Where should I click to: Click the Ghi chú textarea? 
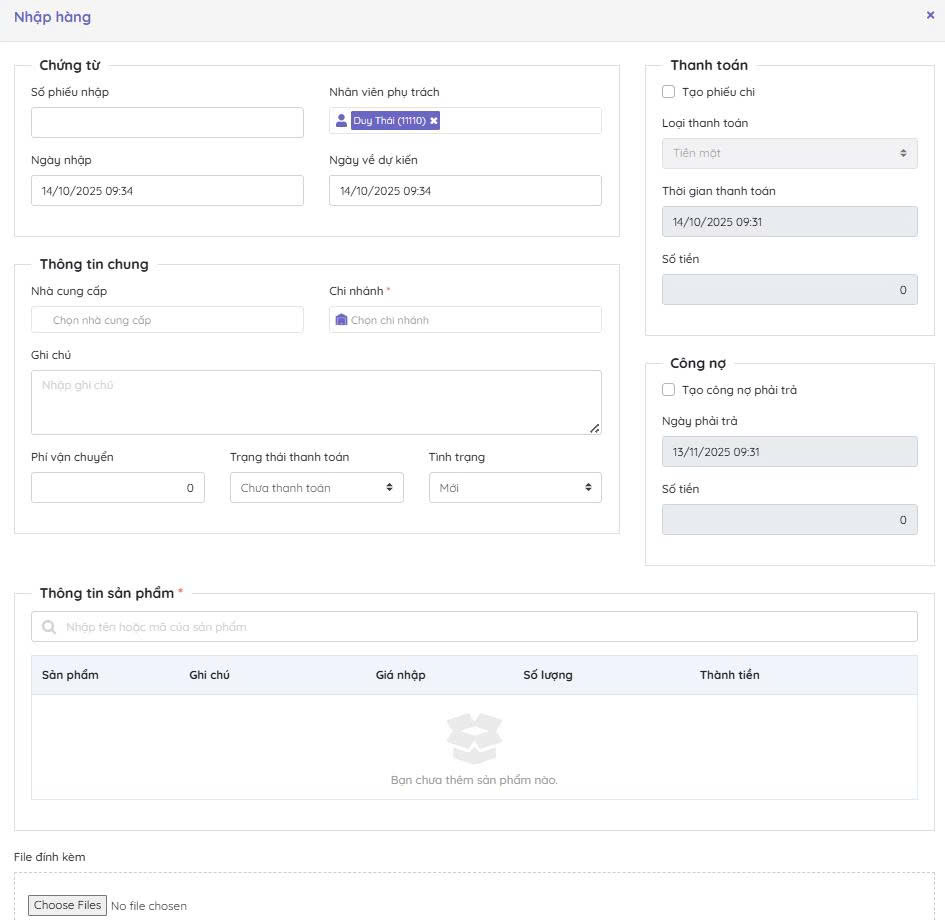tap(316, 402)
